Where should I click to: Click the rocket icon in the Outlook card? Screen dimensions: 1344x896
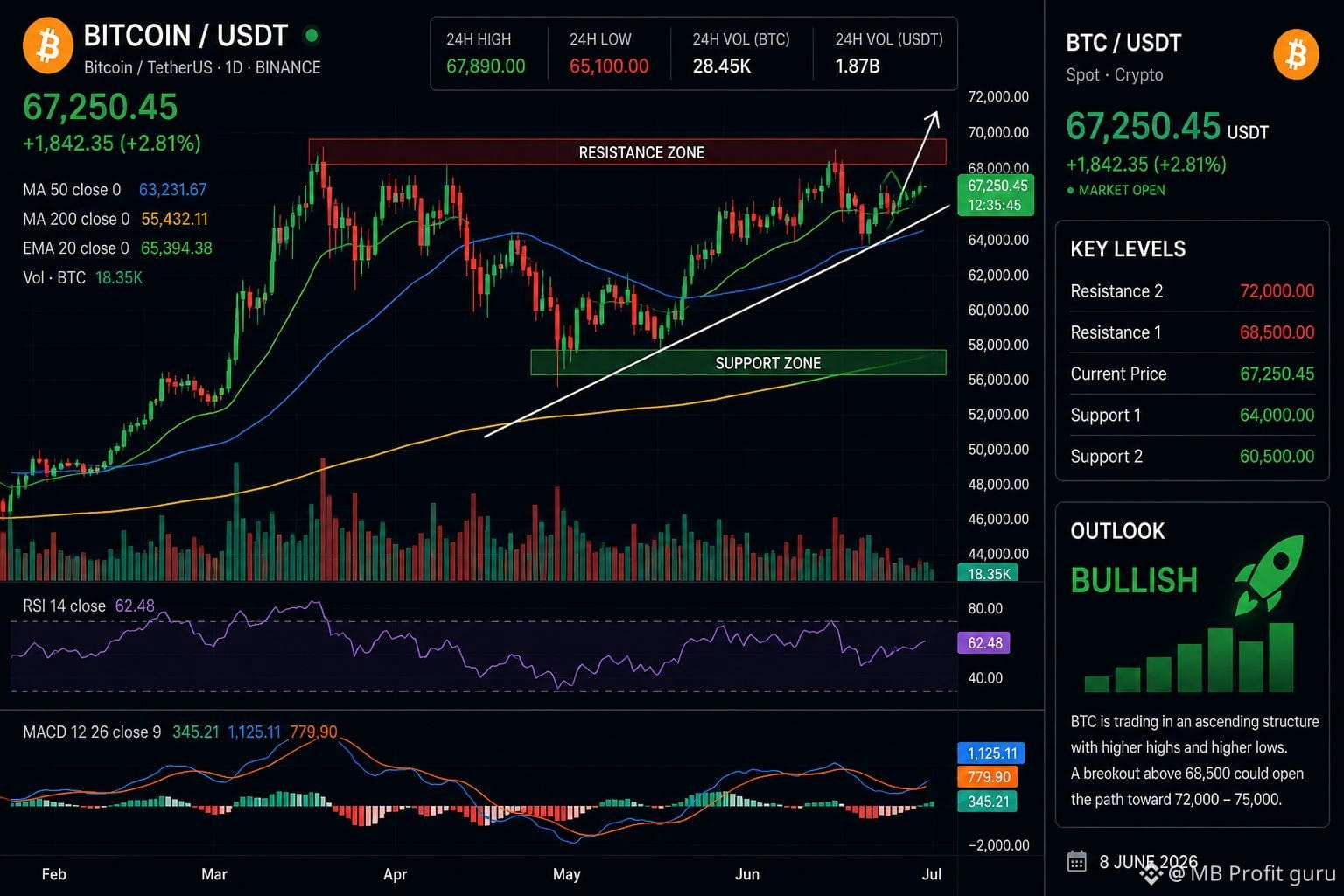coord(1268,574)
